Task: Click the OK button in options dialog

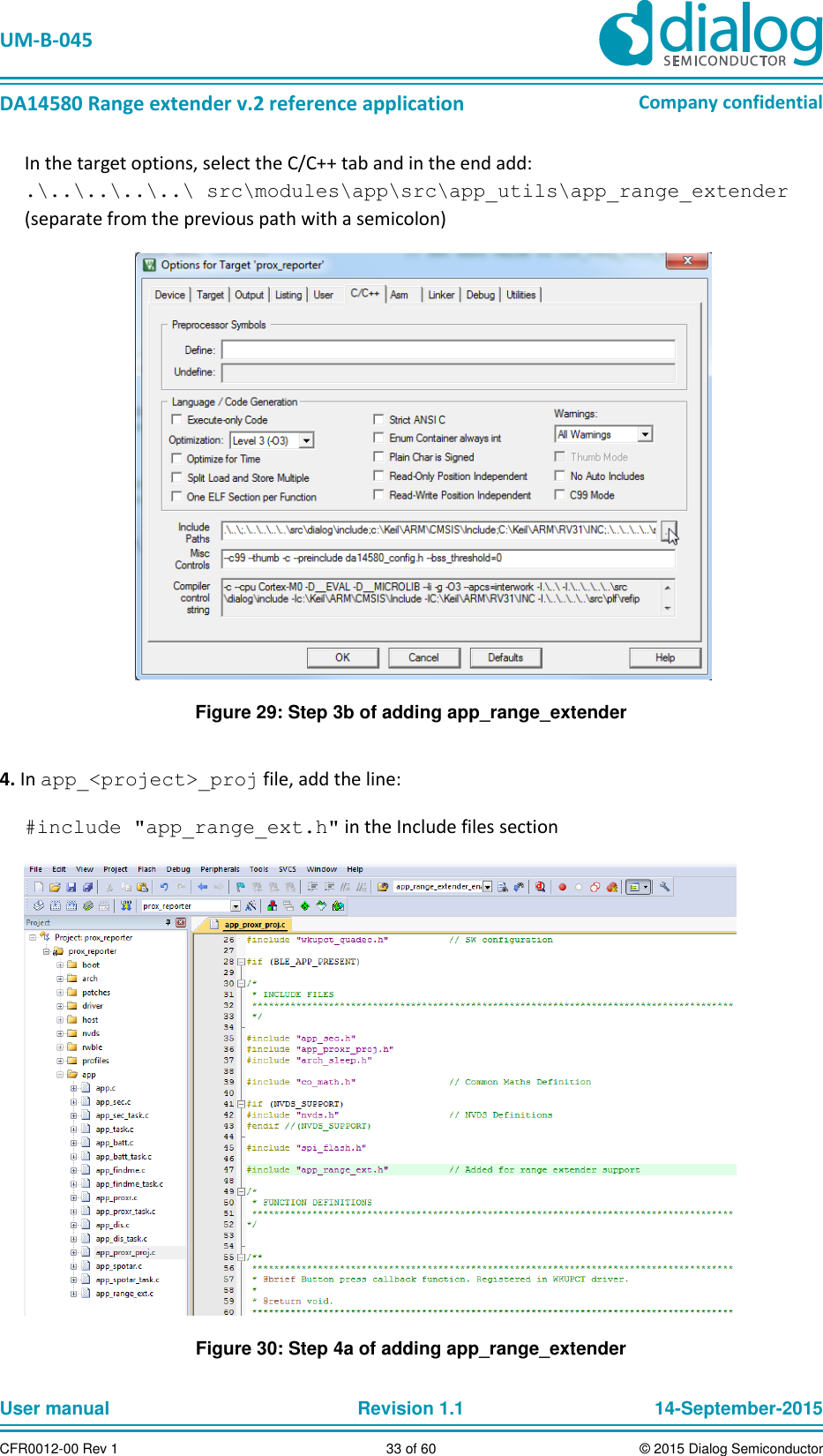Action: point(342,657)
